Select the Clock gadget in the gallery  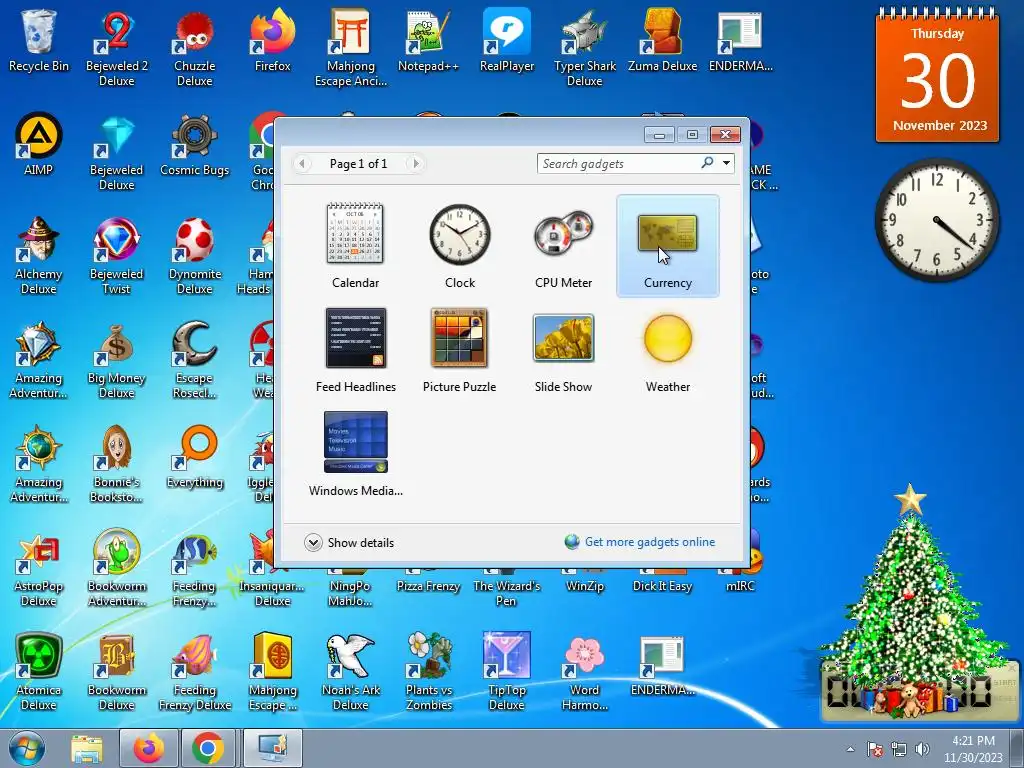(460, 246)
